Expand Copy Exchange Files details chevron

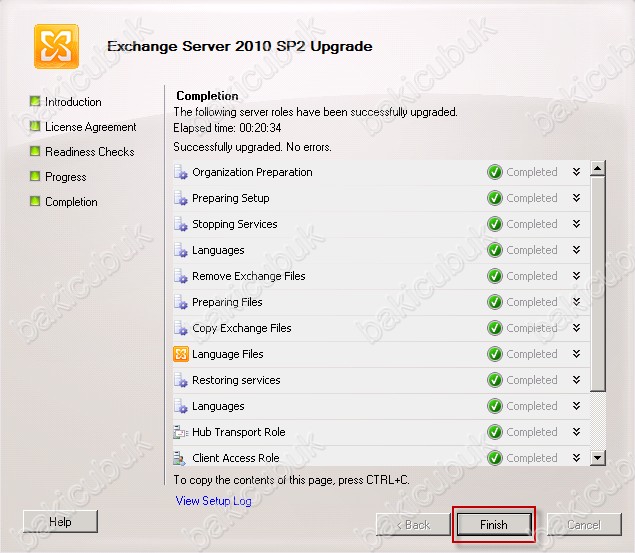[577, 328]
